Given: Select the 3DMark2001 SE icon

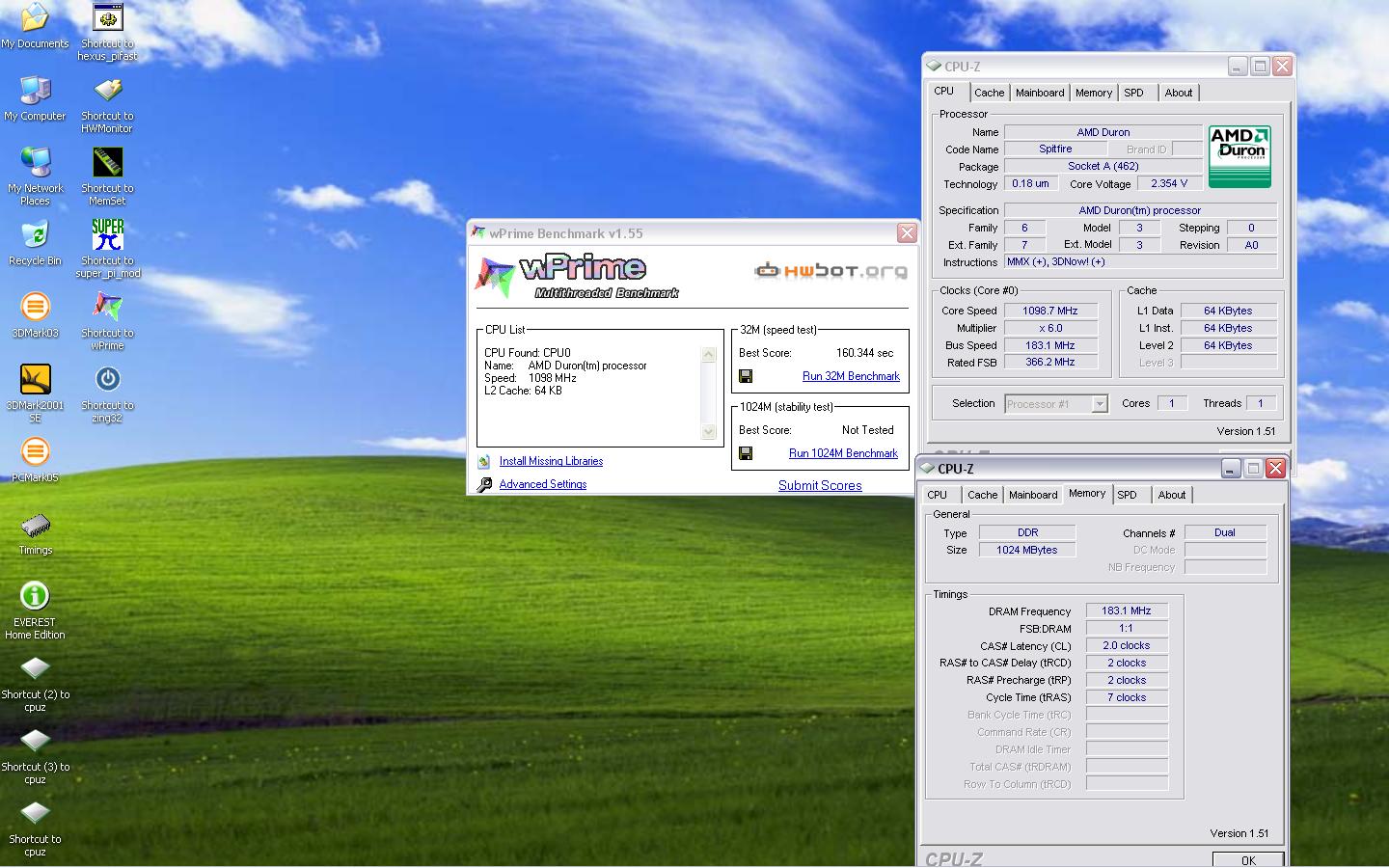Looking at the screenshot, I should pos(35,393).
